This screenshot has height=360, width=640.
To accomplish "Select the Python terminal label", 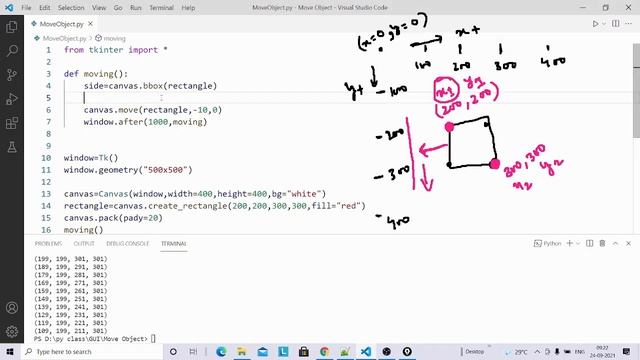I will click(548, 243).
